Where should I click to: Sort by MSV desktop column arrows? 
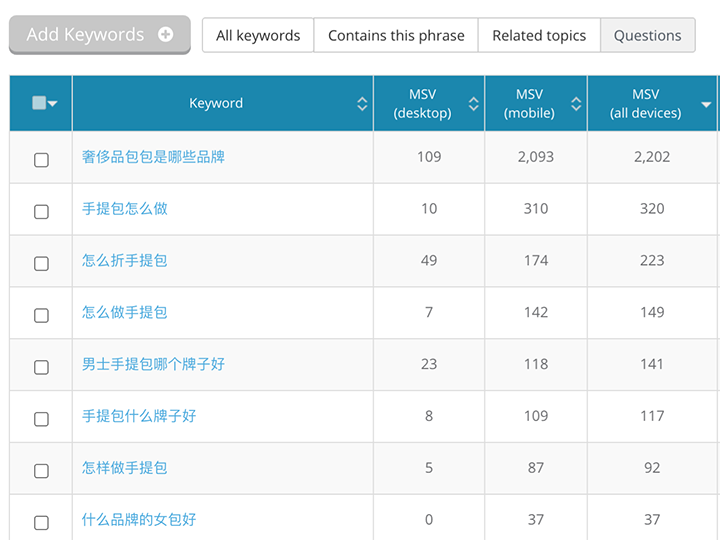point(473,104)
